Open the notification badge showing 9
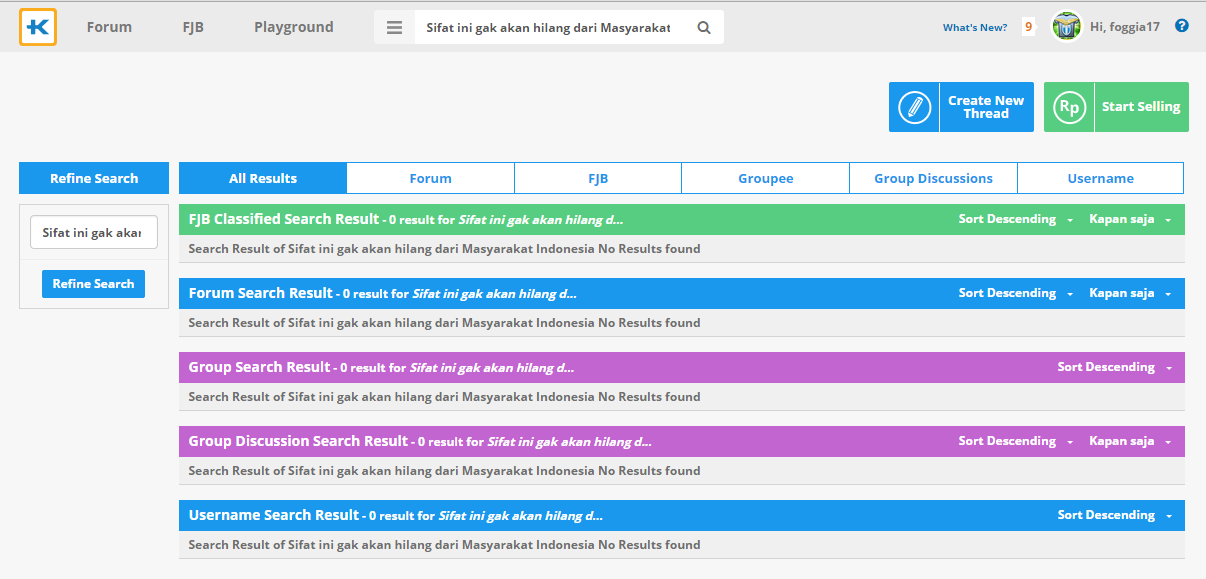Image resolution: width=1206 pixels, height=579 pixels. click(1028, 27)
